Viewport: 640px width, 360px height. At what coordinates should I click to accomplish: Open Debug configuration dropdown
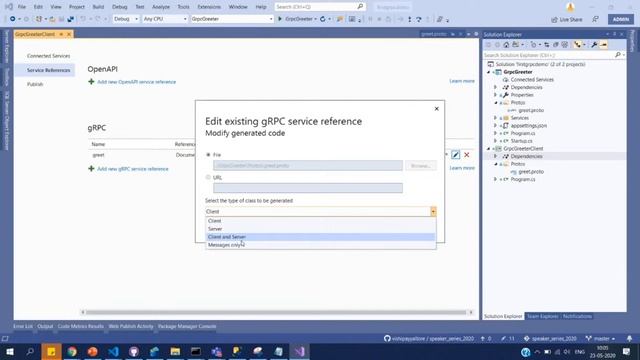[126, 19]
